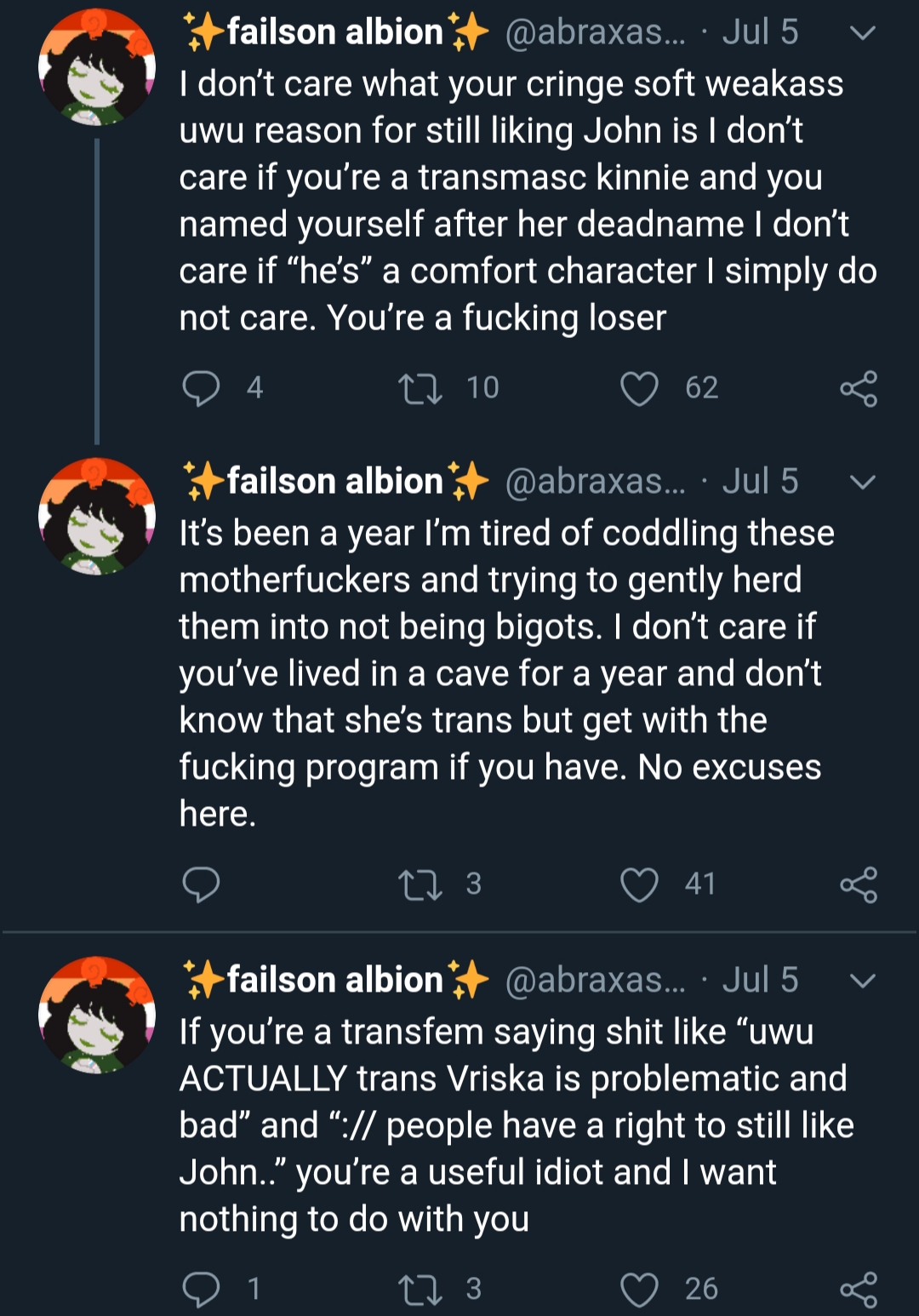Viewport: 919px width, 1316px height.
Task: Open failson albion's name on the first tweet
Action: (x=335, y=32)
